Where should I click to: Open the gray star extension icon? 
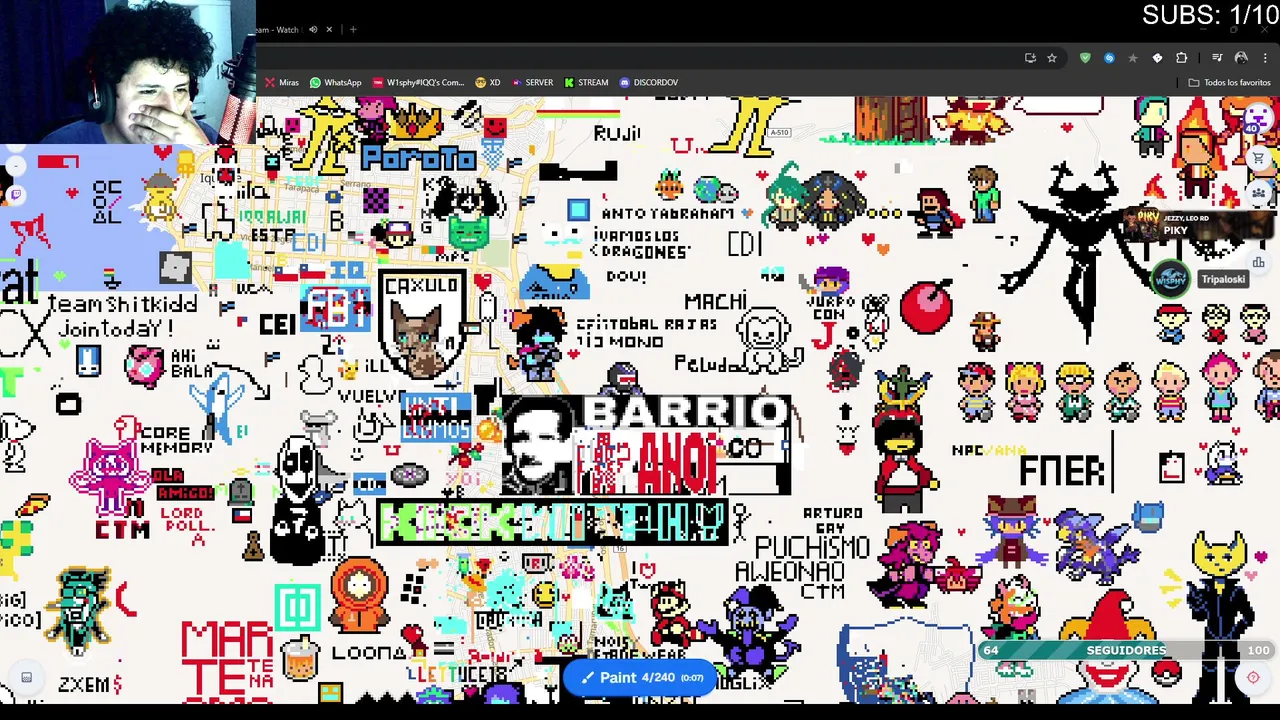[1133, 58]
